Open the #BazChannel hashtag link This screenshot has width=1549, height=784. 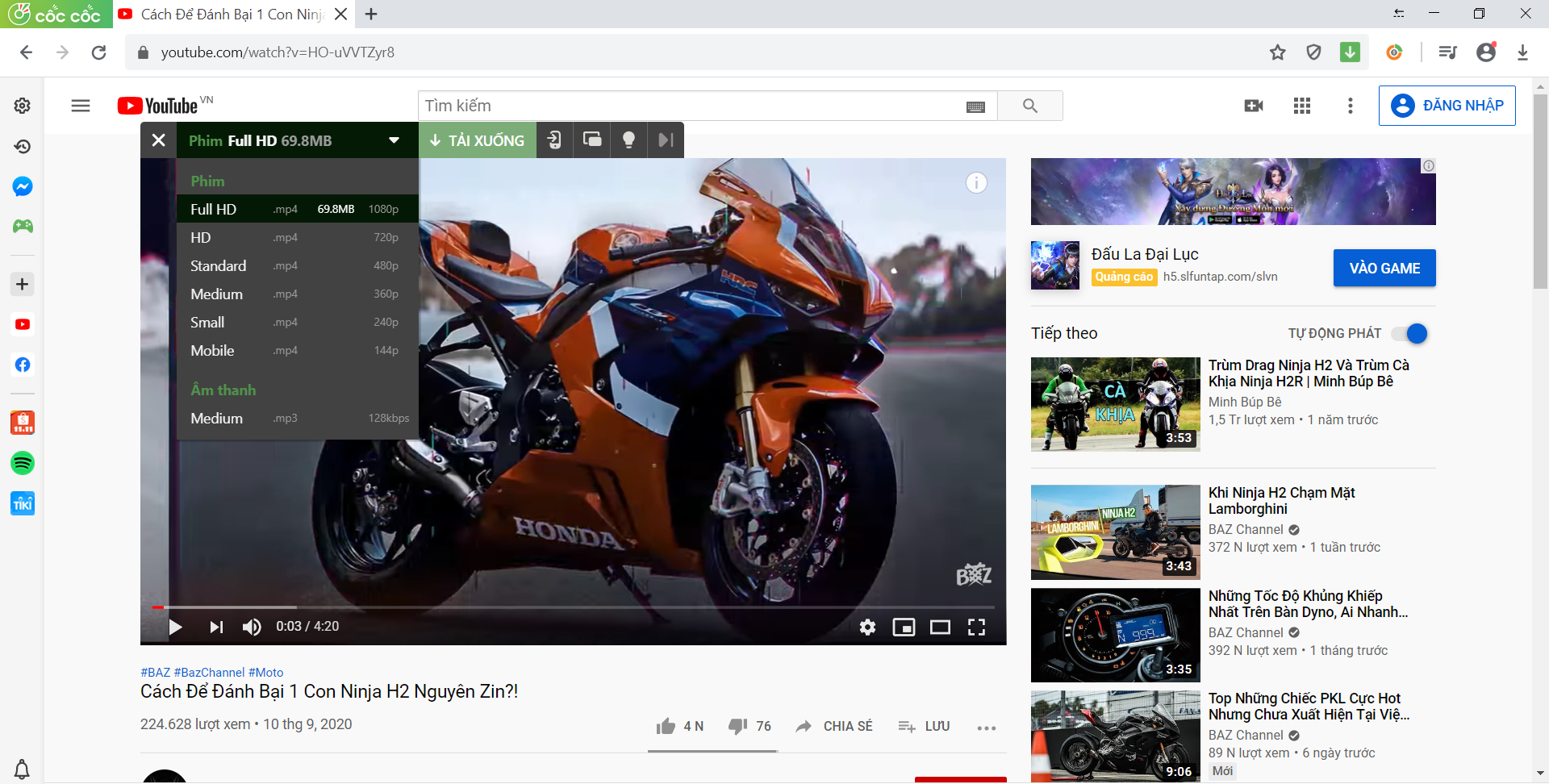point(209,672)
